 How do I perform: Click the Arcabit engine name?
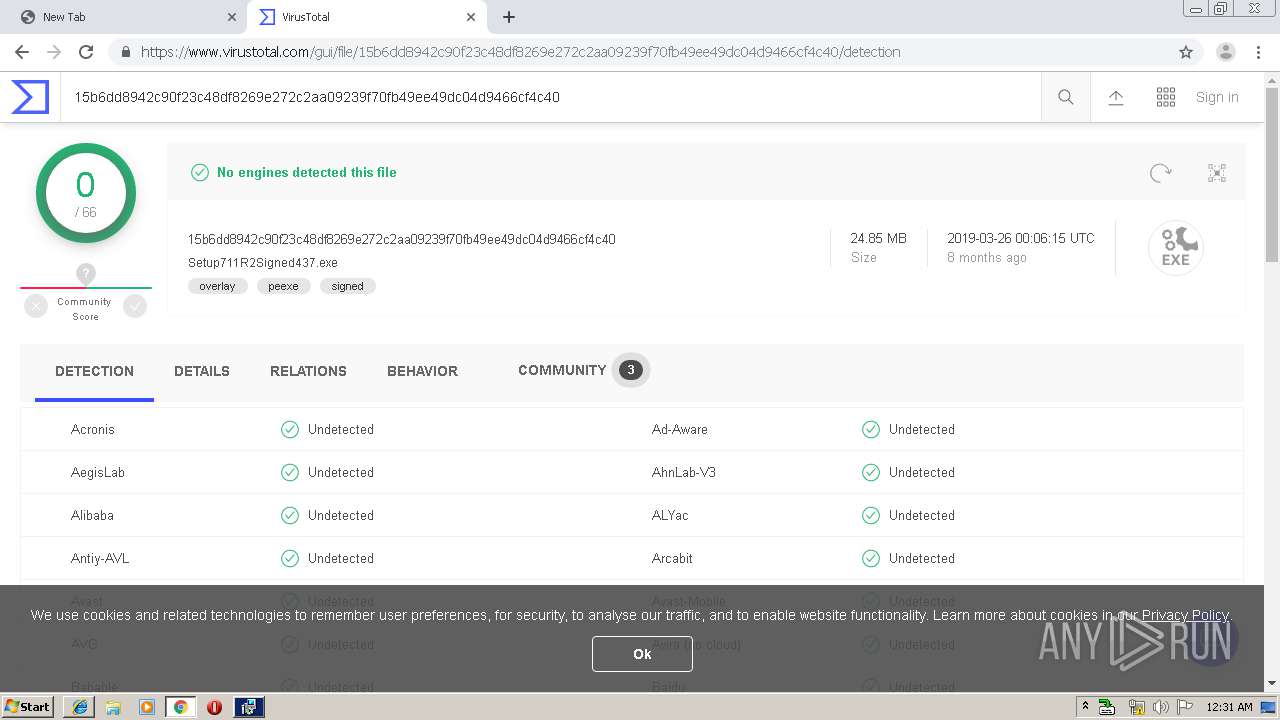pos(672,558)
